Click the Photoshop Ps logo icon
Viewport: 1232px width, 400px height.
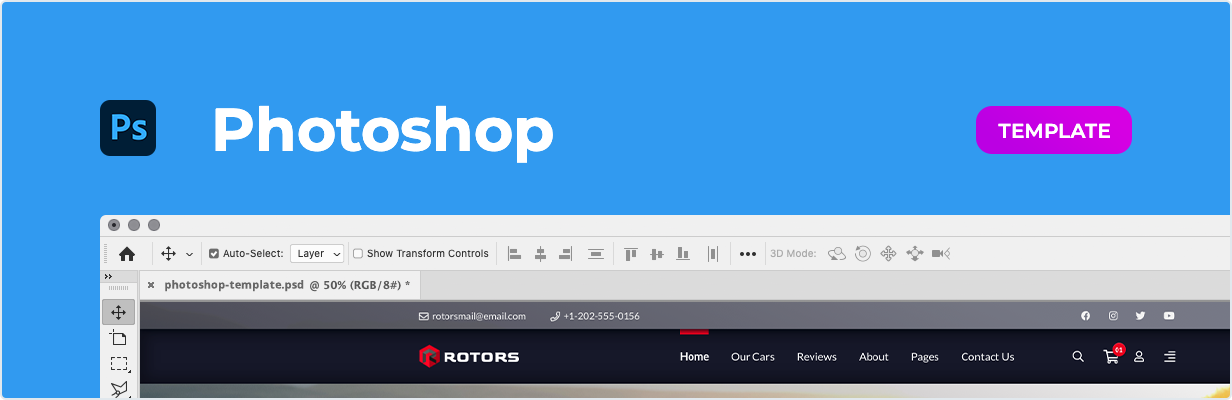(128, 128)
